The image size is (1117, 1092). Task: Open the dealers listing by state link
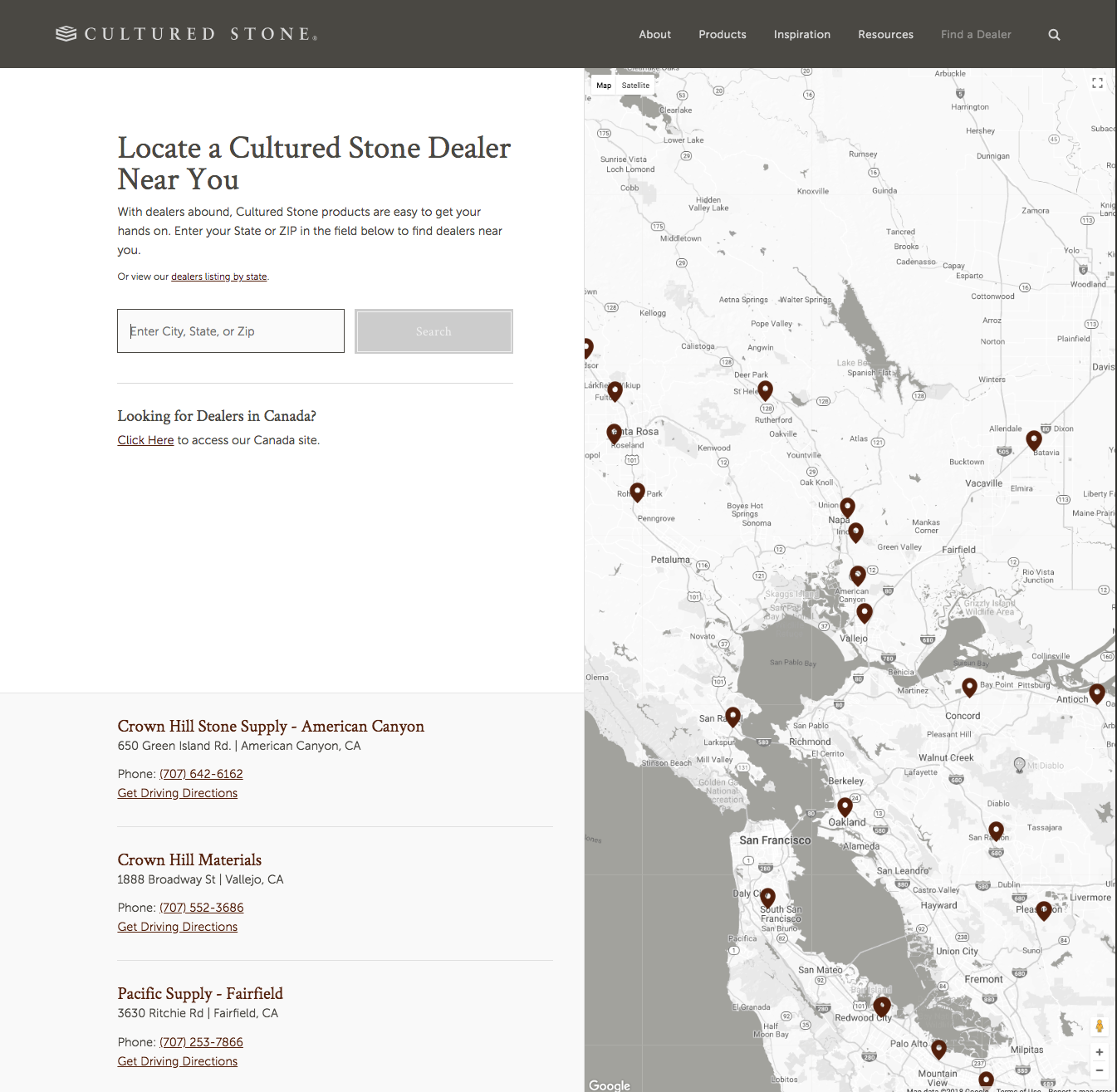(219, 277)
